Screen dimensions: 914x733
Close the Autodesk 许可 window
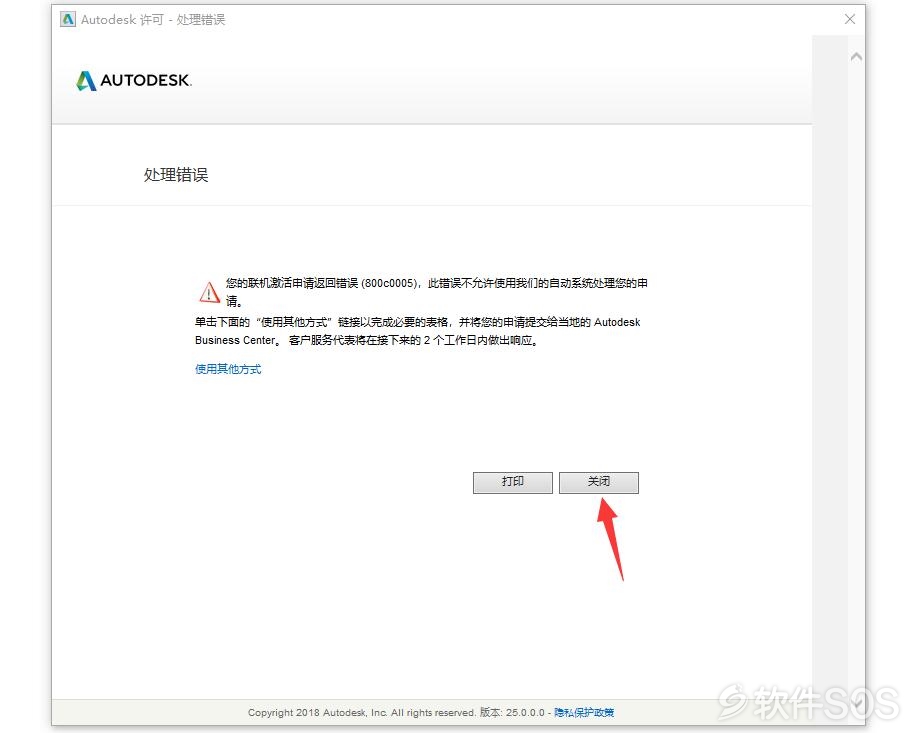850,19
